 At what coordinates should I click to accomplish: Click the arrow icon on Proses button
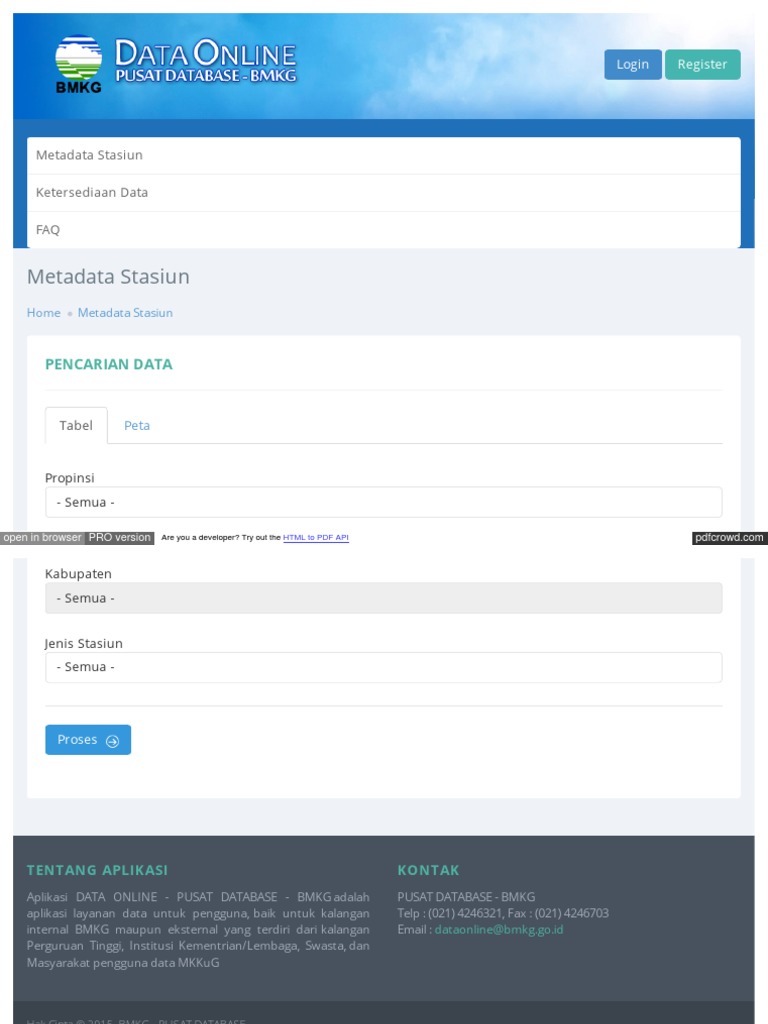tap(112, 741)
